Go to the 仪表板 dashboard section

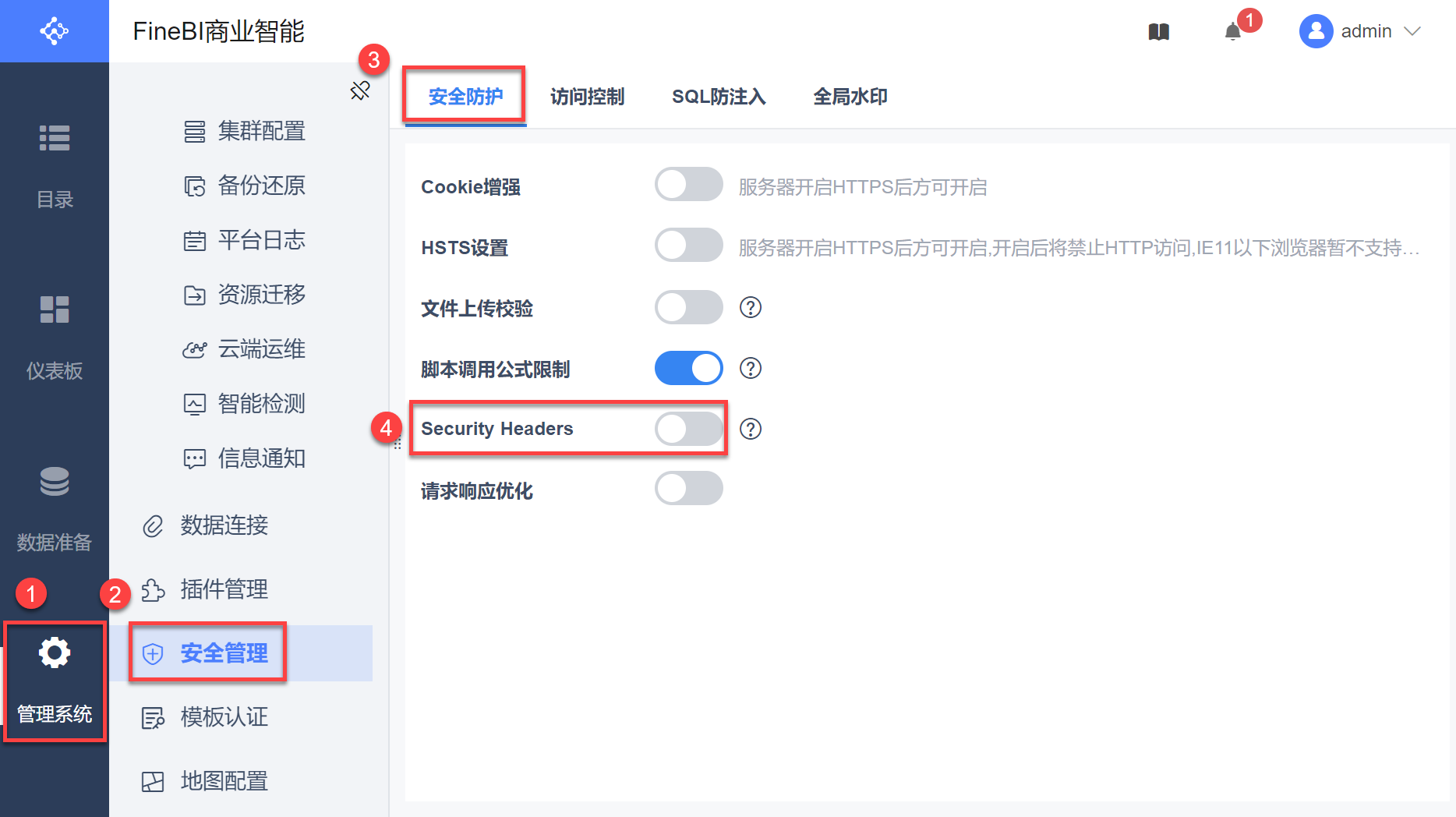tap(55, 337)
